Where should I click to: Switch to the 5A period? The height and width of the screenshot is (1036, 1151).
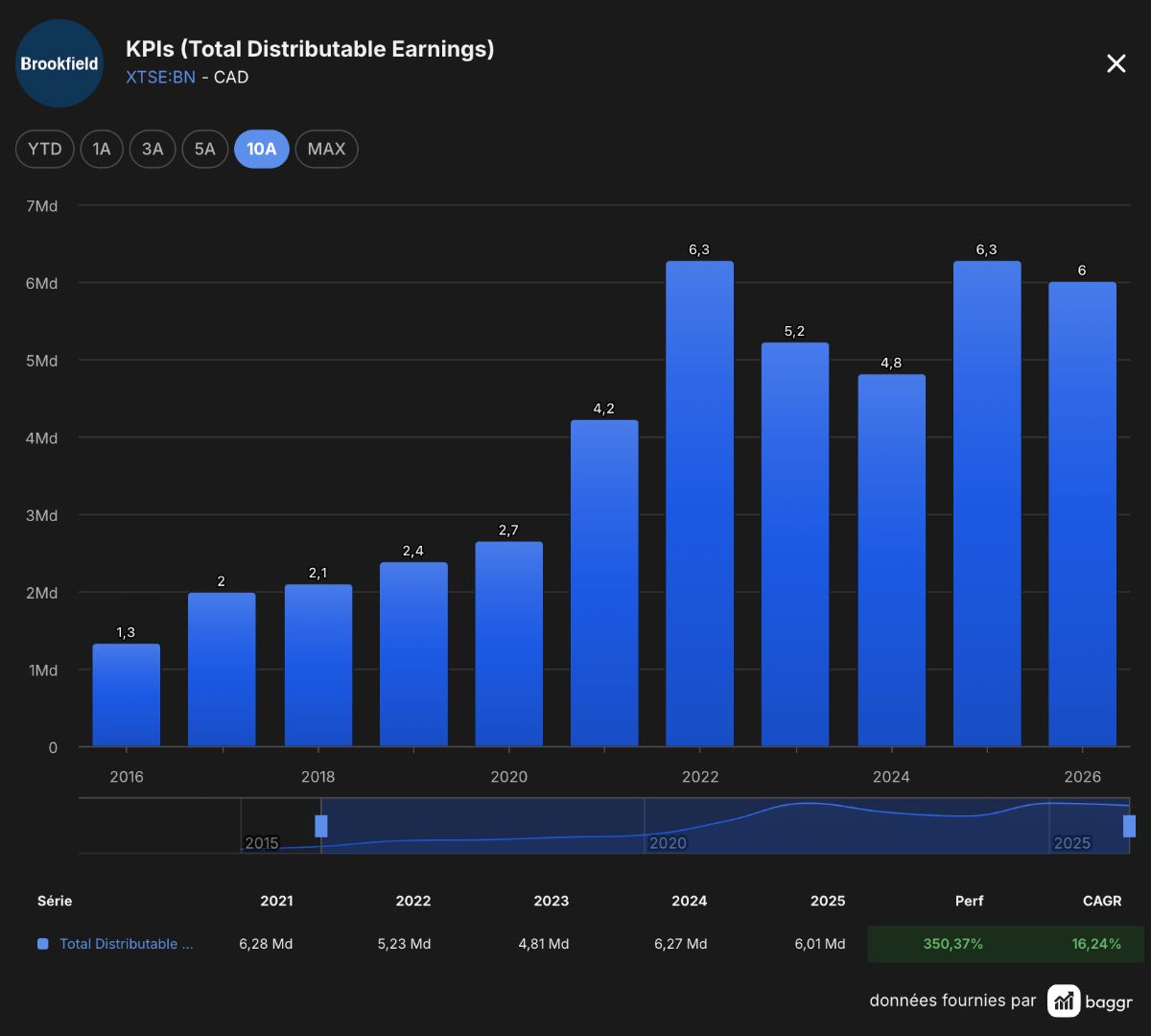(x=204, y=149)
